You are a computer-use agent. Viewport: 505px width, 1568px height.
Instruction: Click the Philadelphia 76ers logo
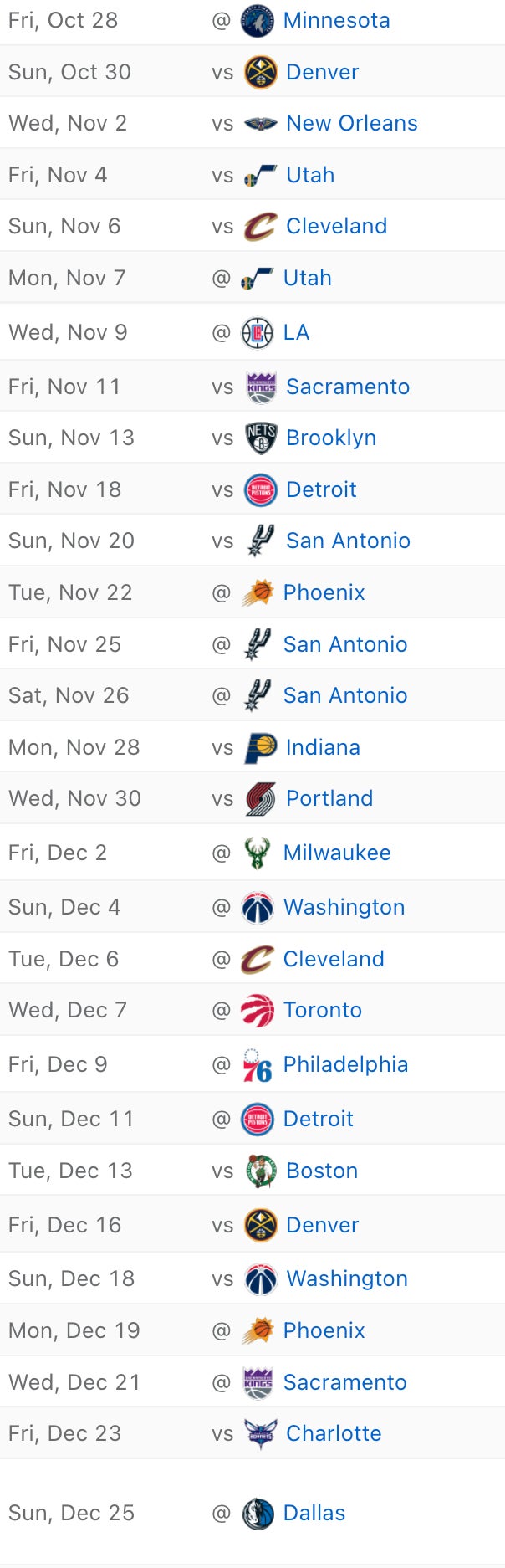pyautogui.click(x=258, y=1066)
